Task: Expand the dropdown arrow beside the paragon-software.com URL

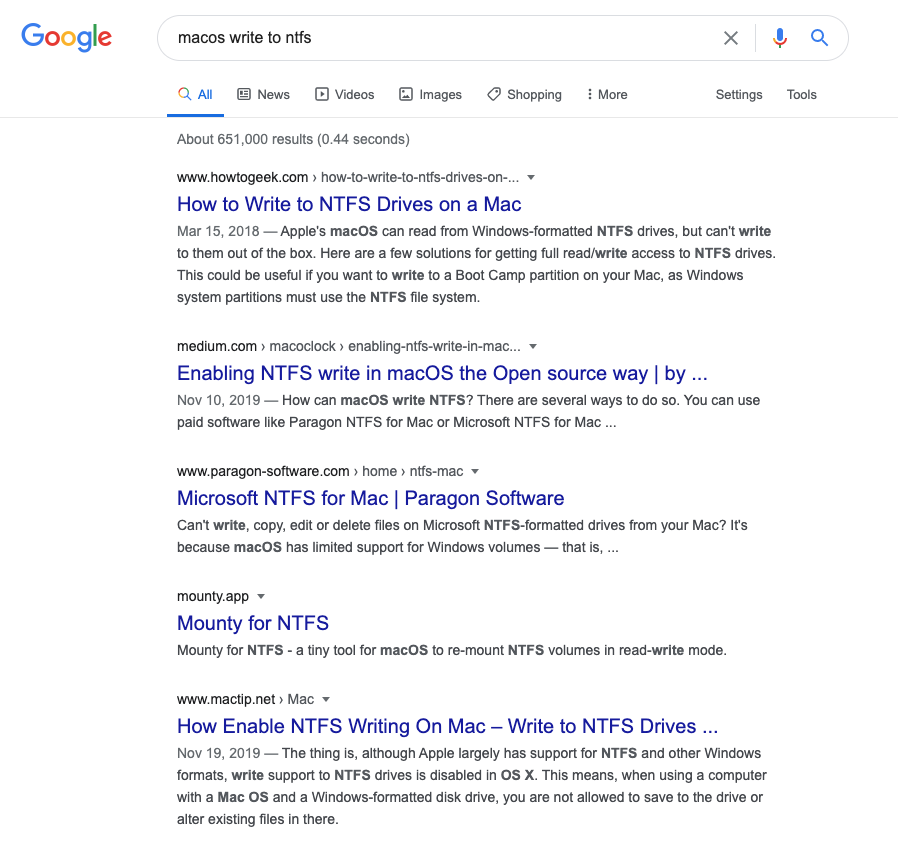Action: tap(475, 471)
